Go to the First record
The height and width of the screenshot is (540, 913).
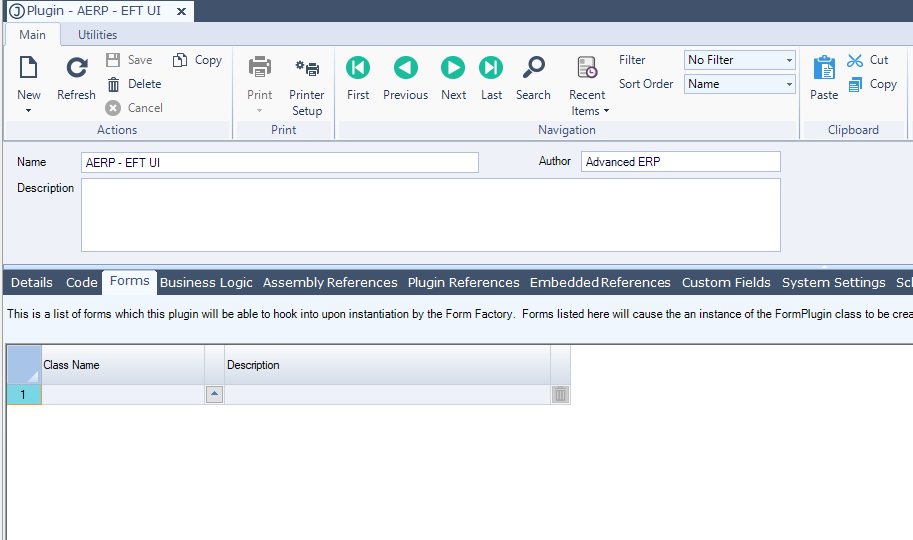pos(358,68)
